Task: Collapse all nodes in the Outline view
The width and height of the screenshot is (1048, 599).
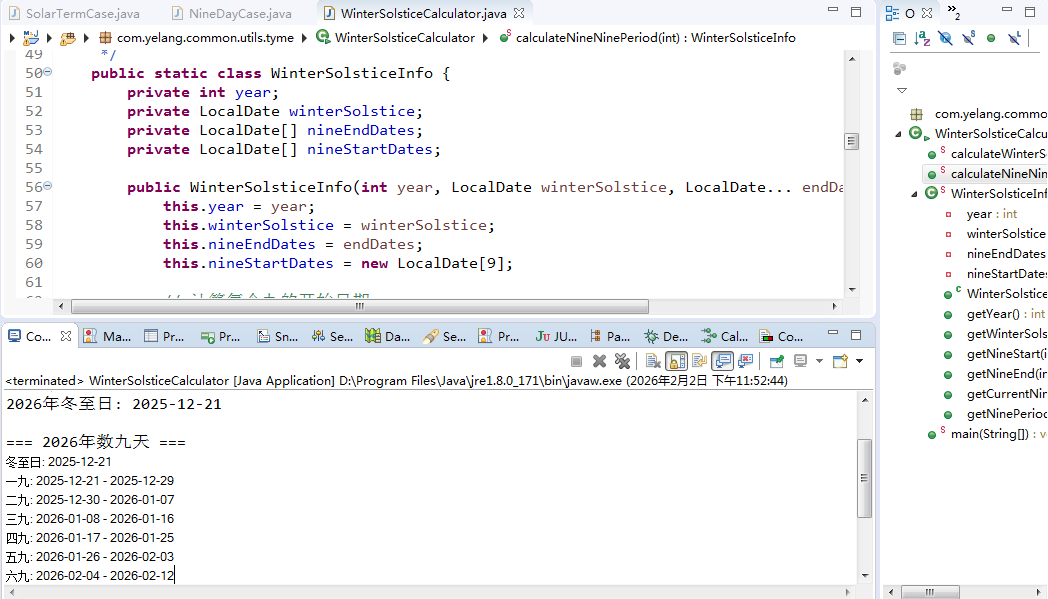Action: (x=900, y=38)
